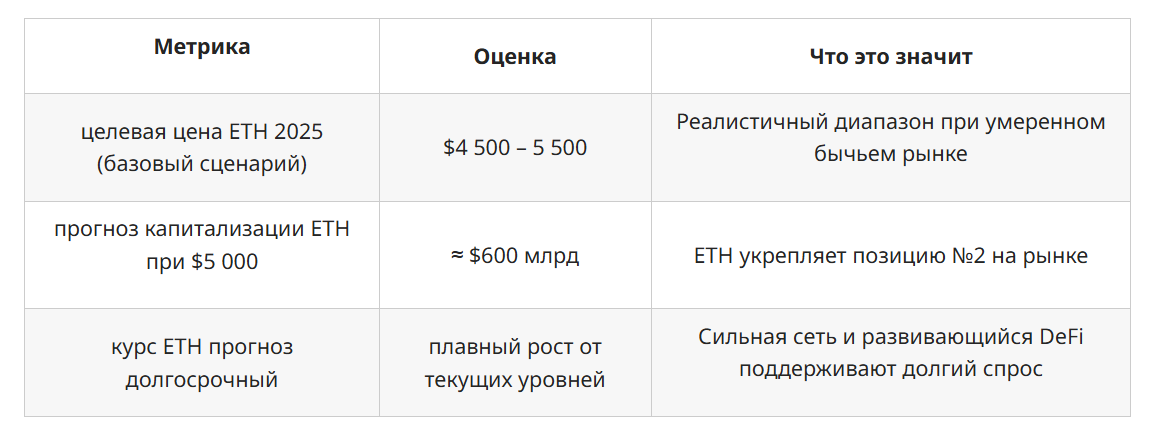Select the прогноз капитализации ETH cell
This screenshot has width=1159, height=436.
[202, 245]
